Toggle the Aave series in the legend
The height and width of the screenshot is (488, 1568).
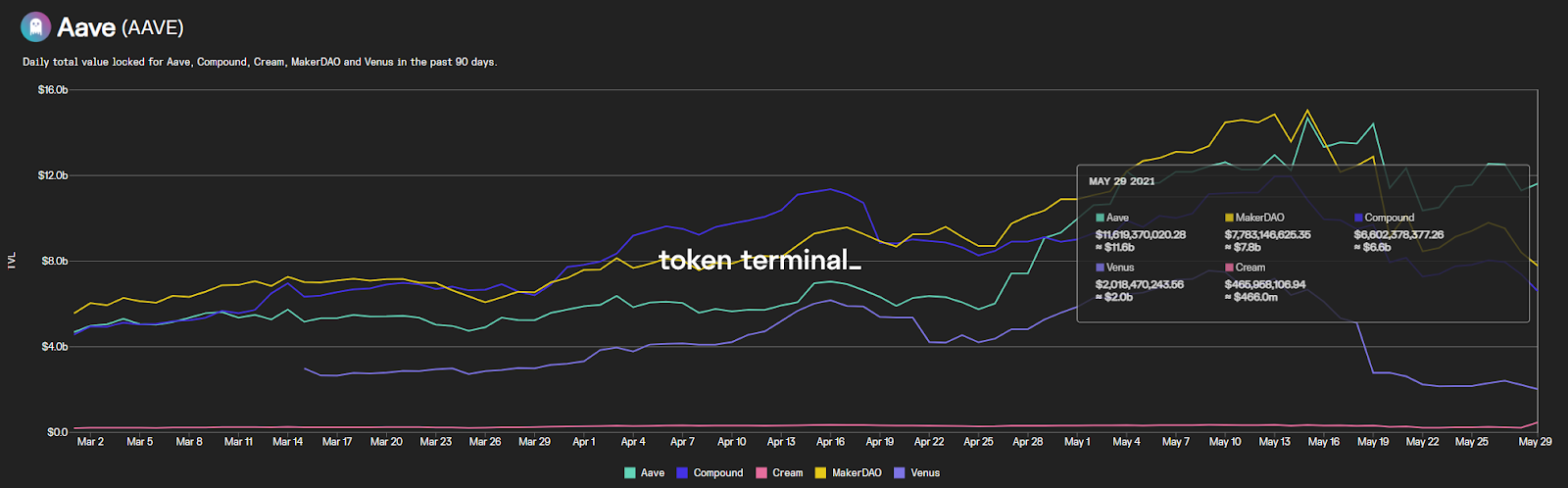[645, 472]
